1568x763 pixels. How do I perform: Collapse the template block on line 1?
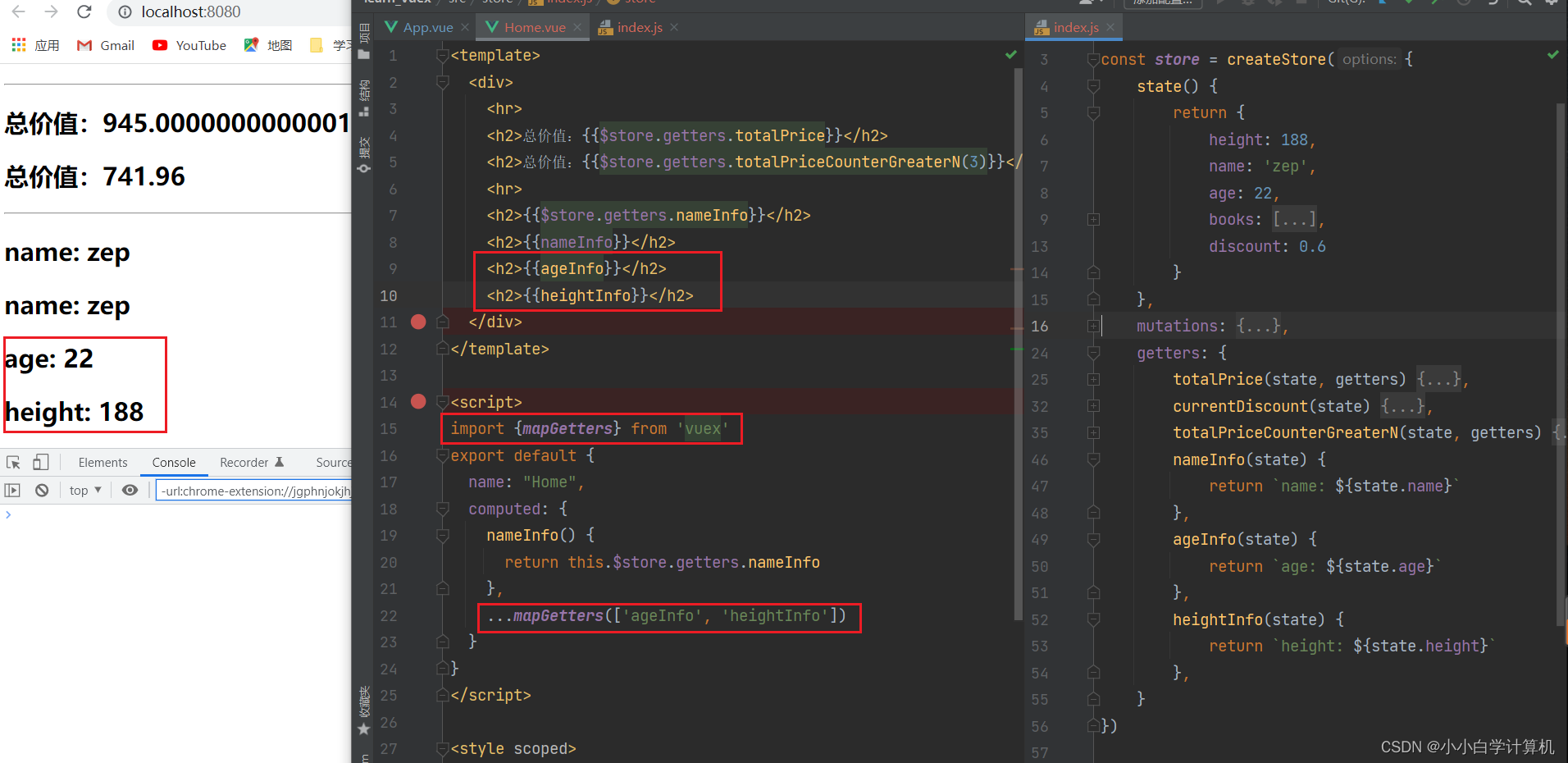[443, 55]
